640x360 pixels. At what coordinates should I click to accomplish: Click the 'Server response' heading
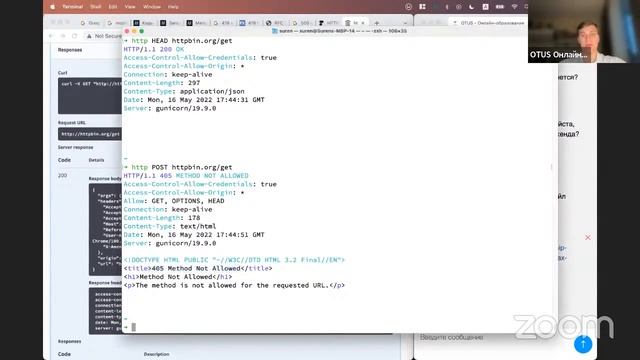(76, 147)
